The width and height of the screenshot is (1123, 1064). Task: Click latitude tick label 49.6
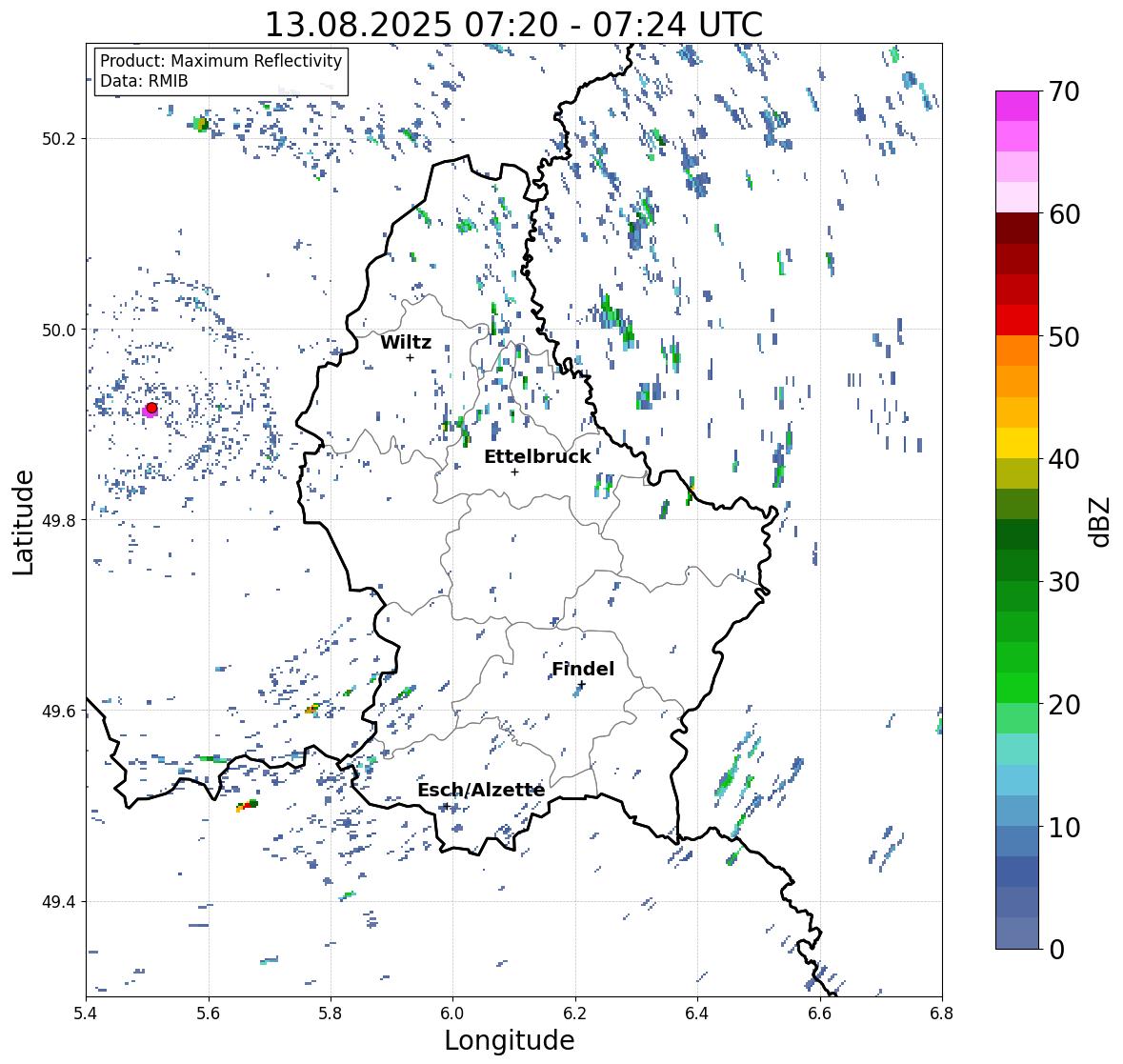(59, 711)
